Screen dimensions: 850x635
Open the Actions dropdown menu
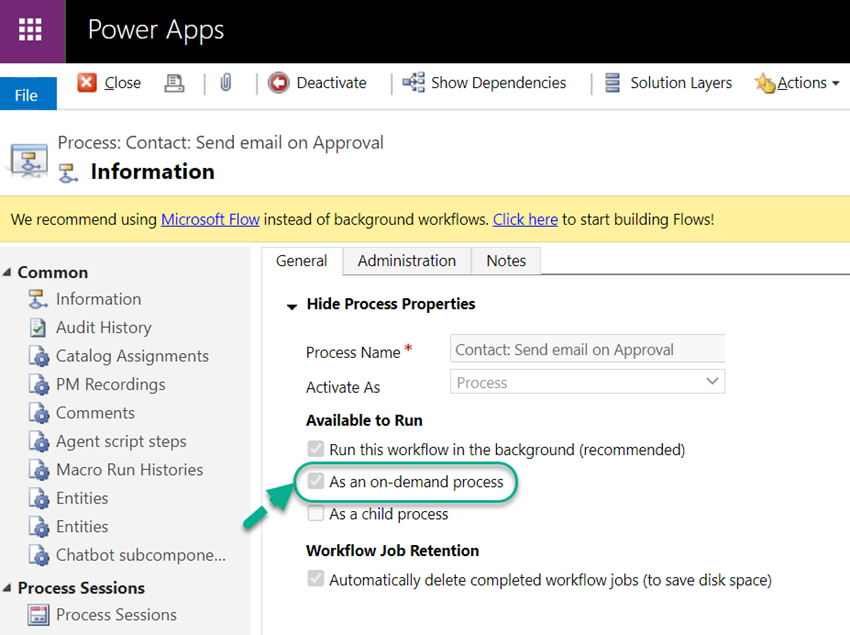(x=796, y=83)
